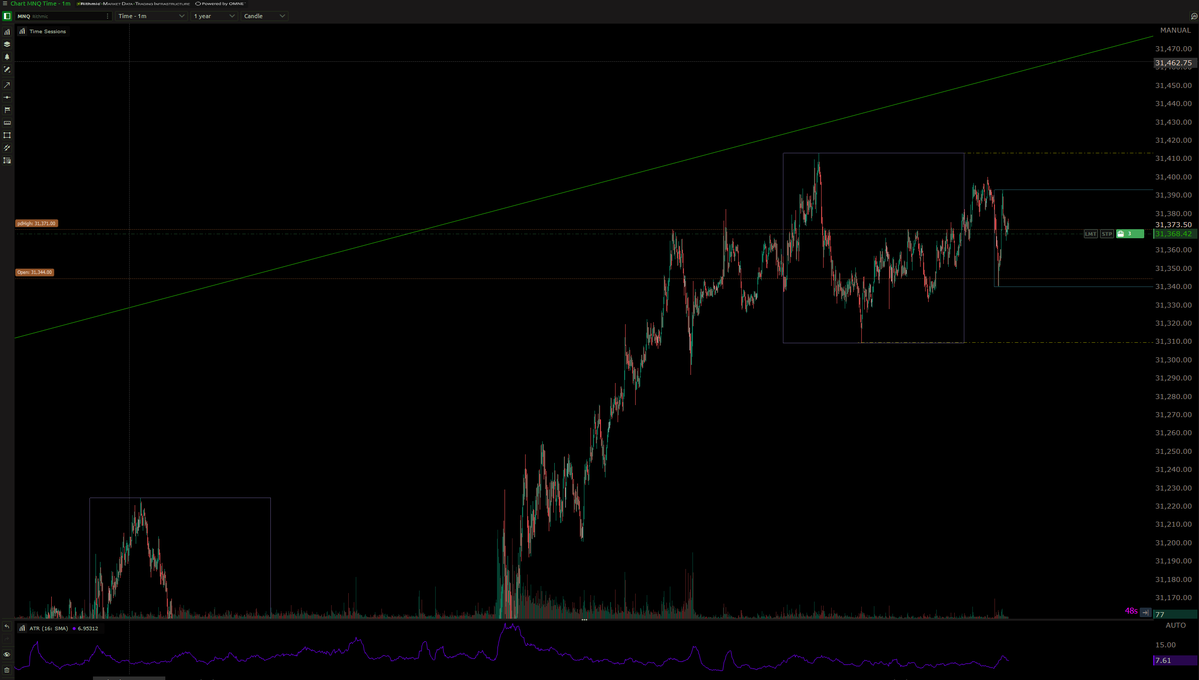Select the ruler measure tool
This screenshot has width=1199, height=680.
coord(7,122)
